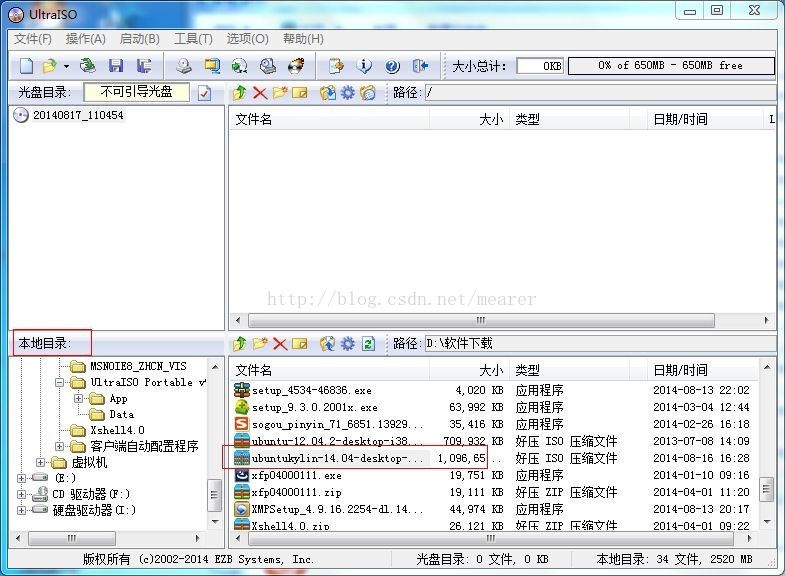Click red X Delete in disc image toolbar
The image size is (785, 576).
tap(260, 93)
